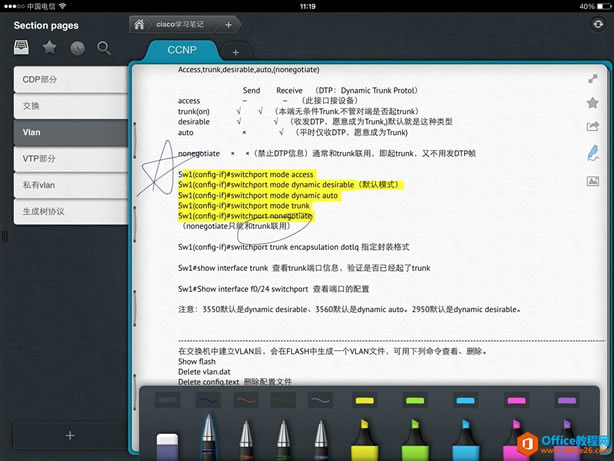614x461 pixels.
Task: Click the 'switchport mode trunk' line
Action: (244, 206)
